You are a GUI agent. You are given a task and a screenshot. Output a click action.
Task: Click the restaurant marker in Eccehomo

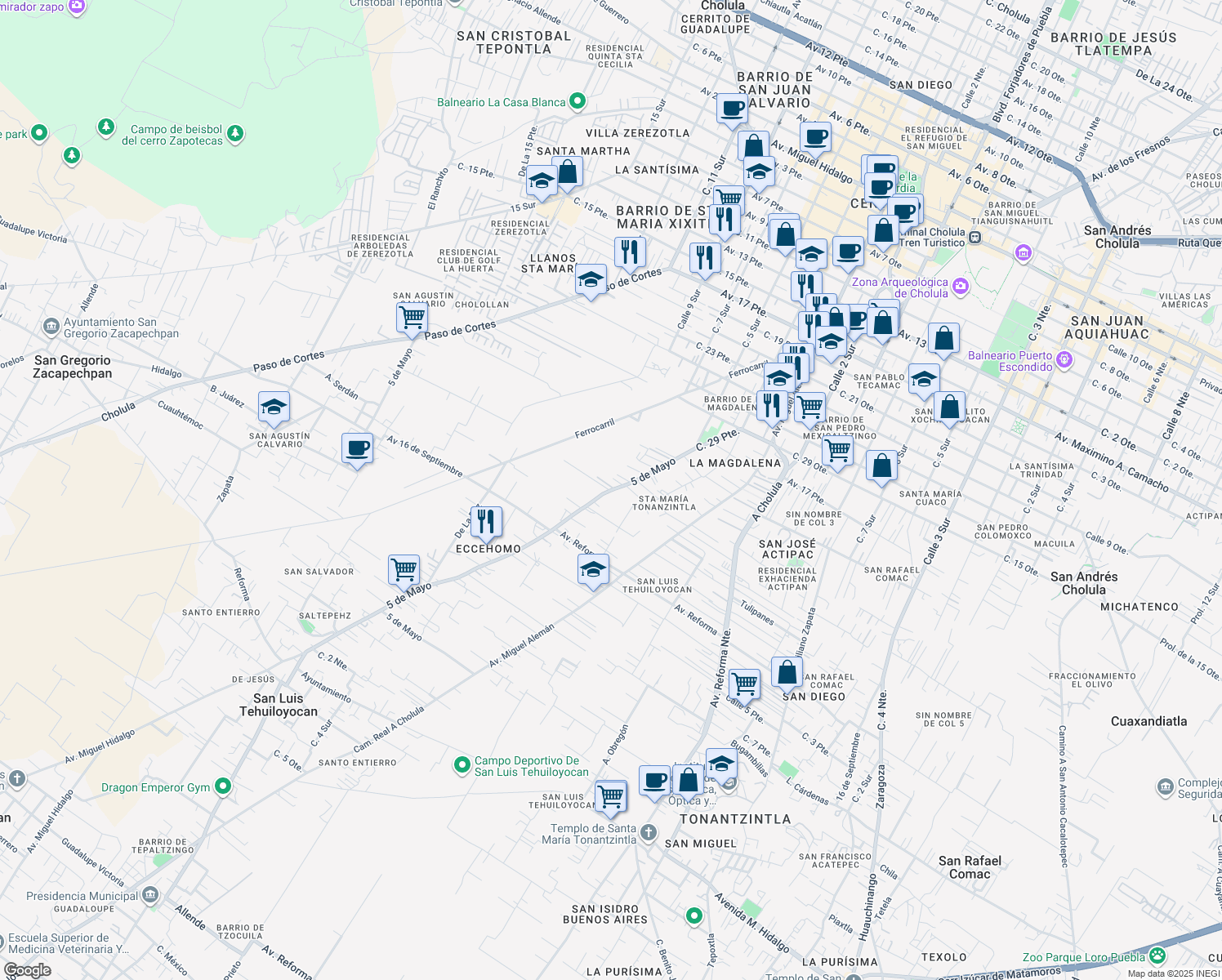click(x=486, y=522)
